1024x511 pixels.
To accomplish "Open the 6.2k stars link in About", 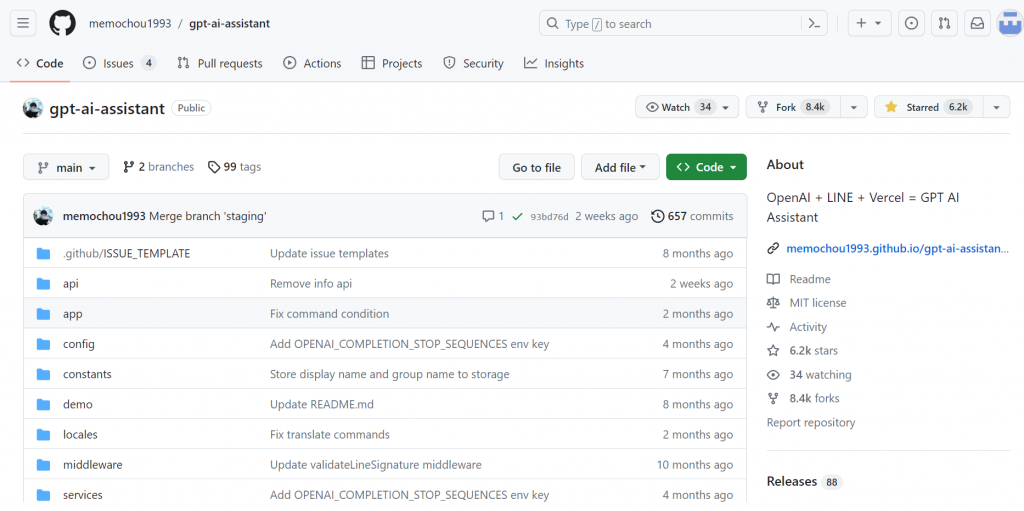I will pyautogui.click(x=813, y=350).
